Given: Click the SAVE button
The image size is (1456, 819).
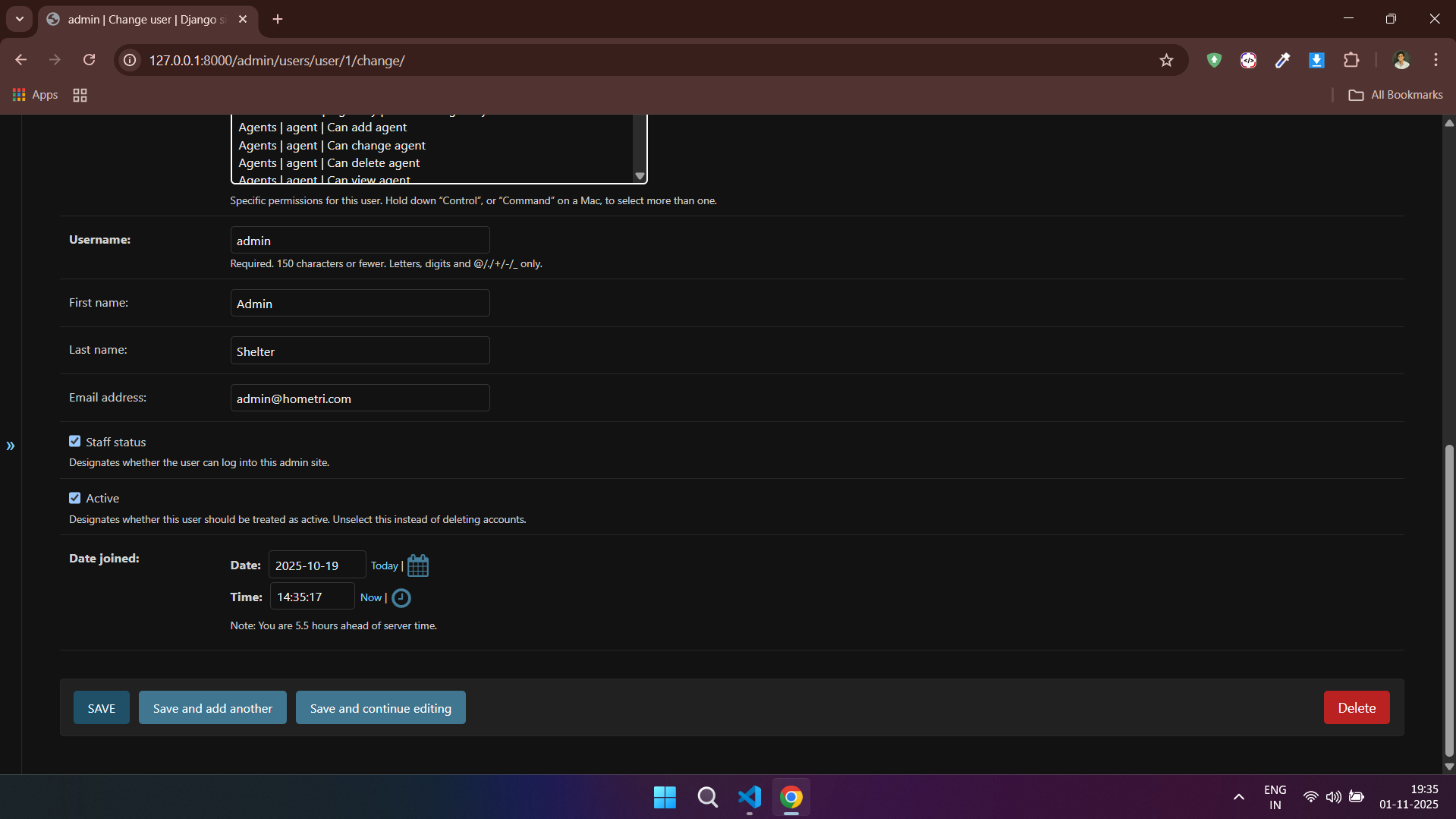Looking at the screenshot, I should pyautogui.click(x=102, y=708).
